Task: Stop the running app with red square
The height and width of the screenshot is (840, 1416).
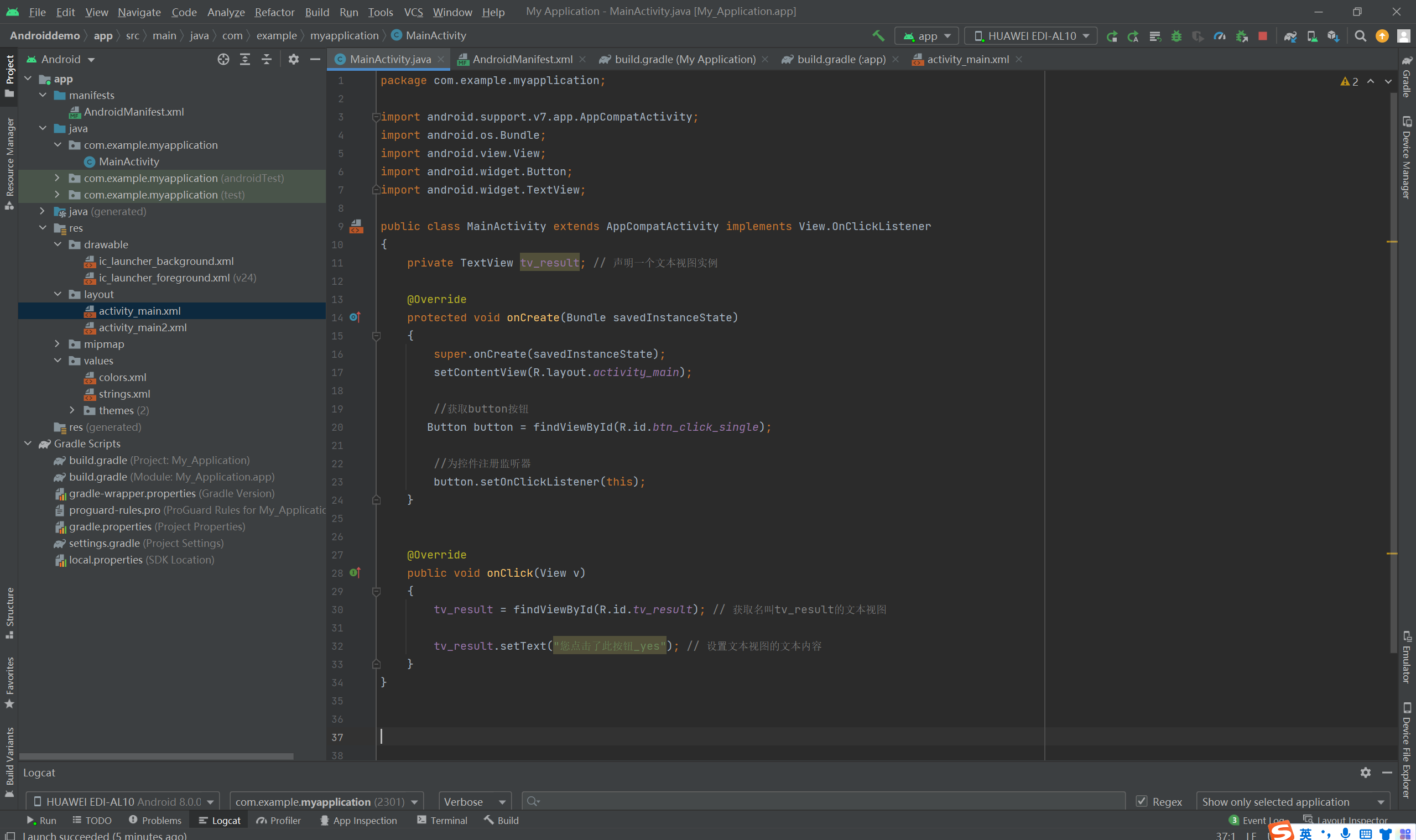Action: point(1263,35)
